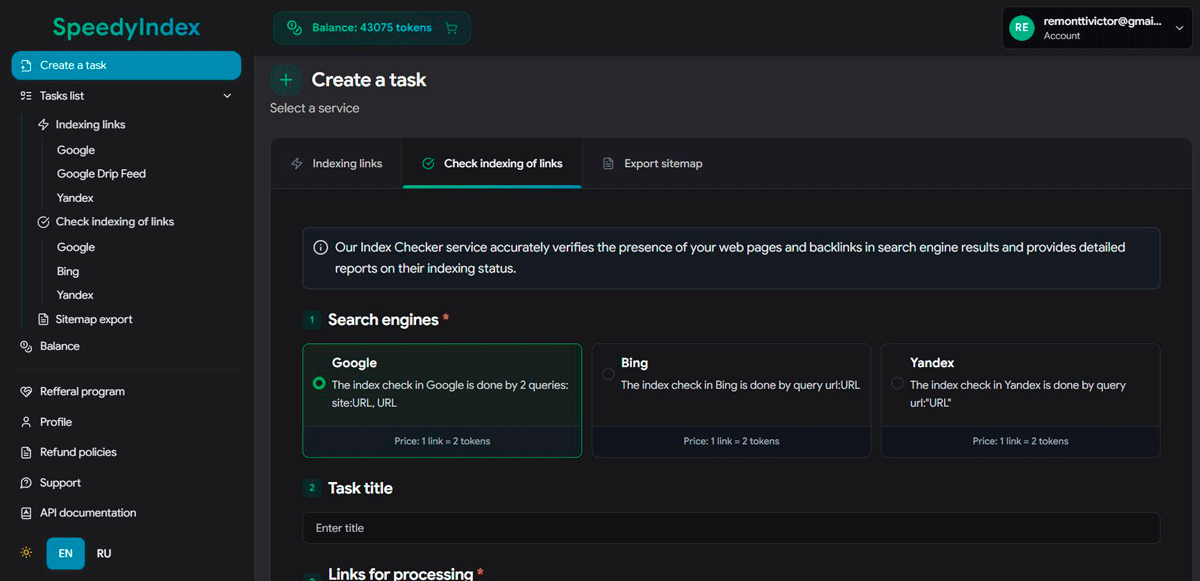This screenshot has height=581, width=1200.
Task: Click the RE account avatar
Action: point(1021,28)
